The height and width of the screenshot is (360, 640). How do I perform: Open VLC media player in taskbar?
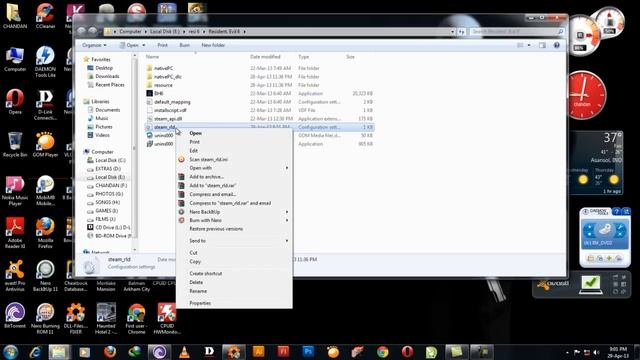184,352
